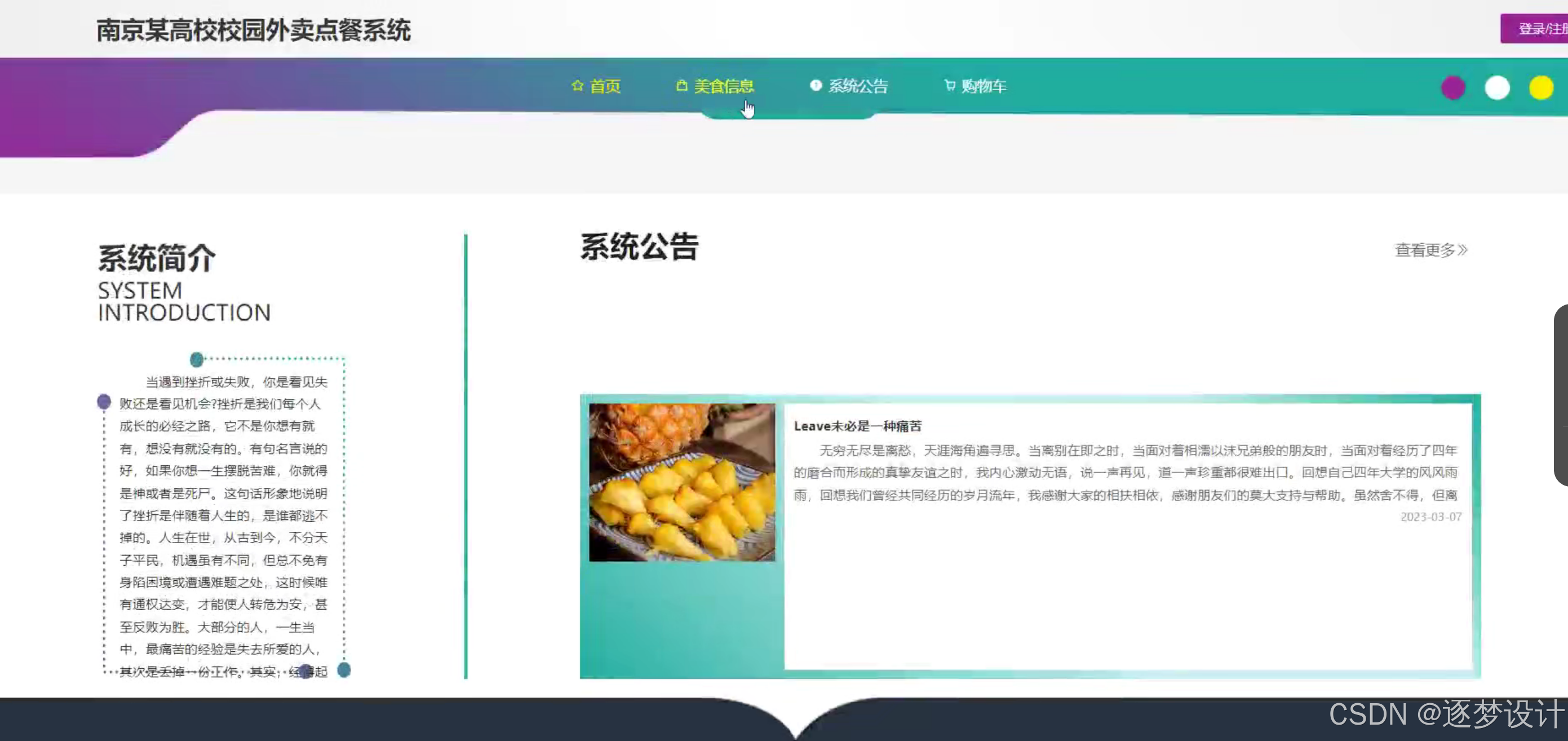Click the shopping cart icon beside 购物车
The width and height of the screenshot is (1568, 741).
click(948, 85)
